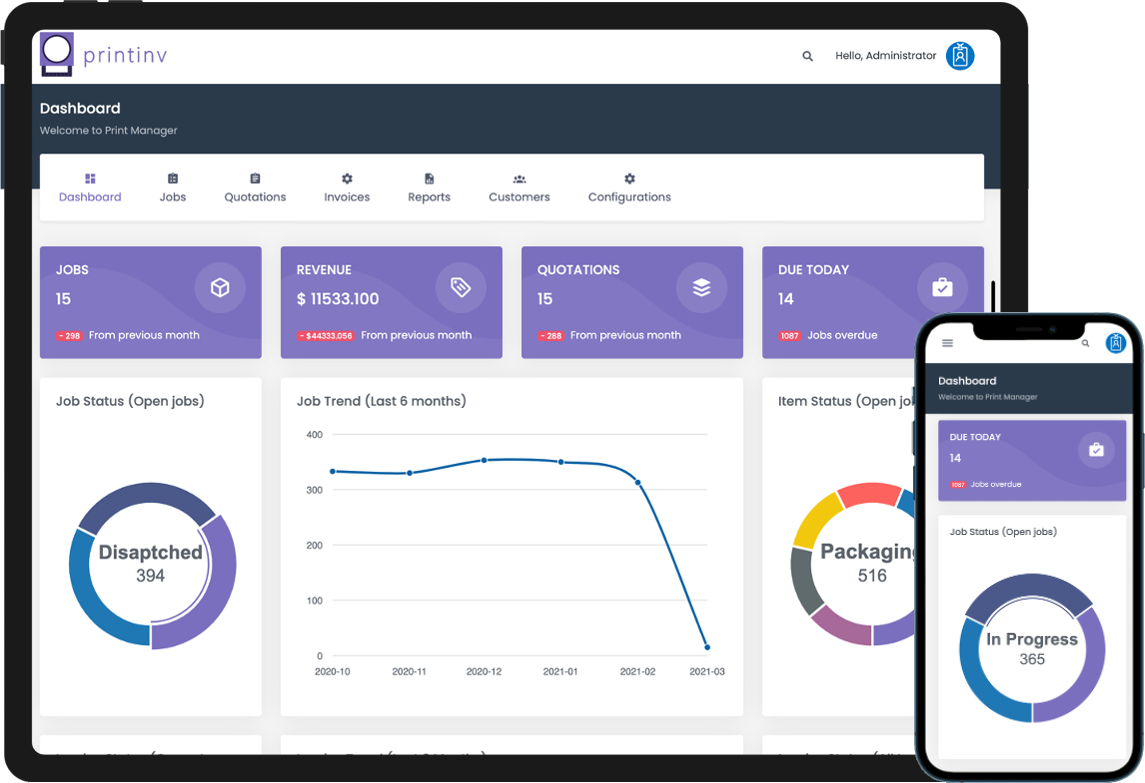Click the red 1087 overdue badge on tablet
The image size is (1145, 783).
pyautogui.click(x=790, y=336)
